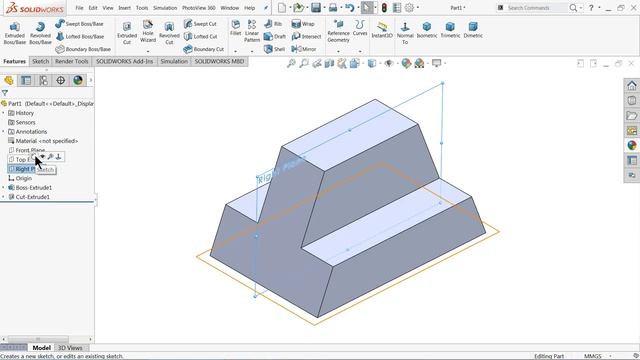640x360 pixels.
Task: Choose Lofted Boss/Base feature
Action: click(80, 36)
